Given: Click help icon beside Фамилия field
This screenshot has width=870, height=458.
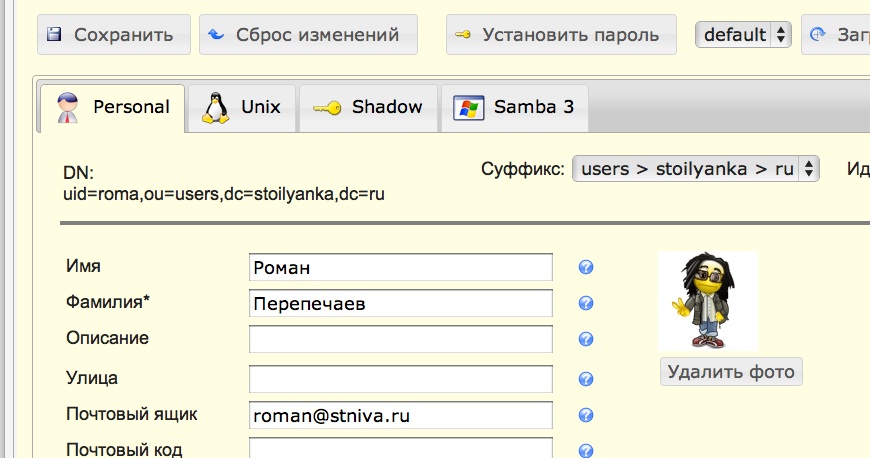Looking at the screenshot, I should tap(587, 304).
